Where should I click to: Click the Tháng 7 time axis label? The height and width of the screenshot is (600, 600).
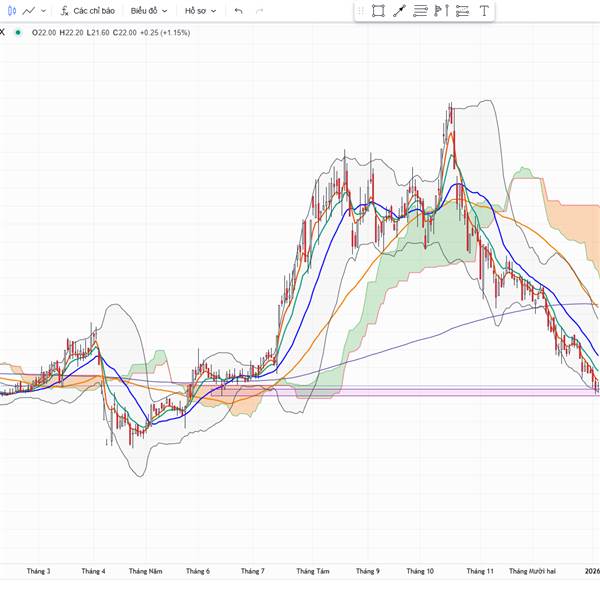pos(253,571)
